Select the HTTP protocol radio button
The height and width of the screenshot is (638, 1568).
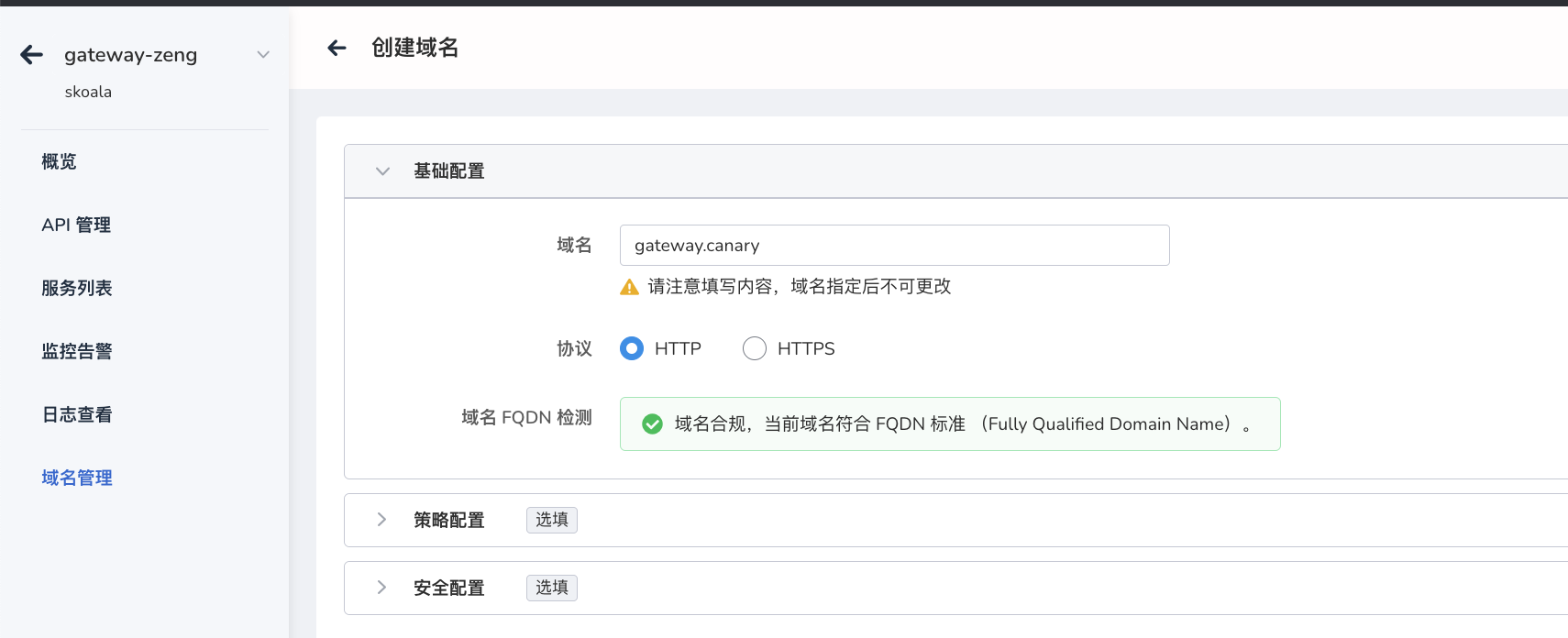pos(632,348)
